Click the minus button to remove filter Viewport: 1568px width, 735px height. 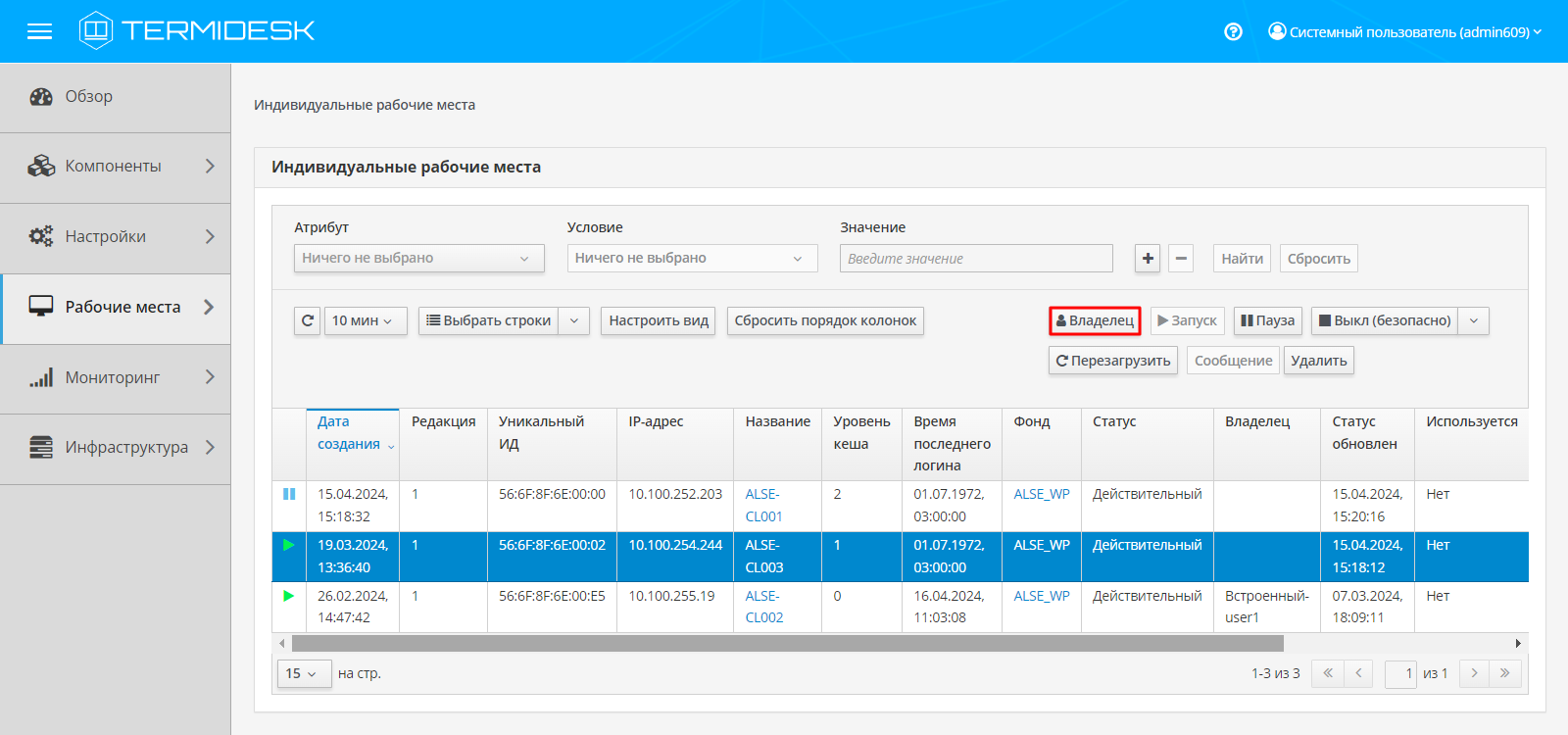tap(1181, 259)
